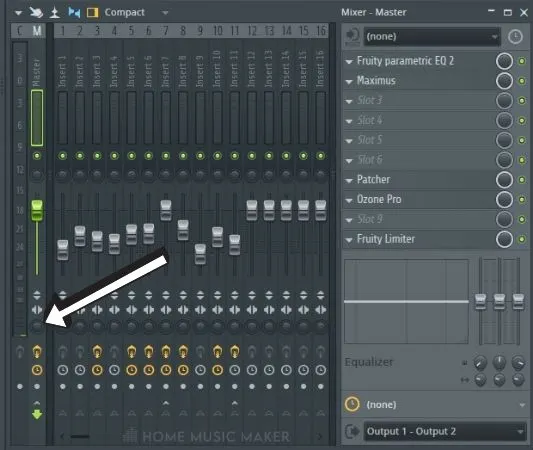Toggle Insert 3 effects slots enable icon
This screenshot has height=450, width=533.
tap(97, 352)
